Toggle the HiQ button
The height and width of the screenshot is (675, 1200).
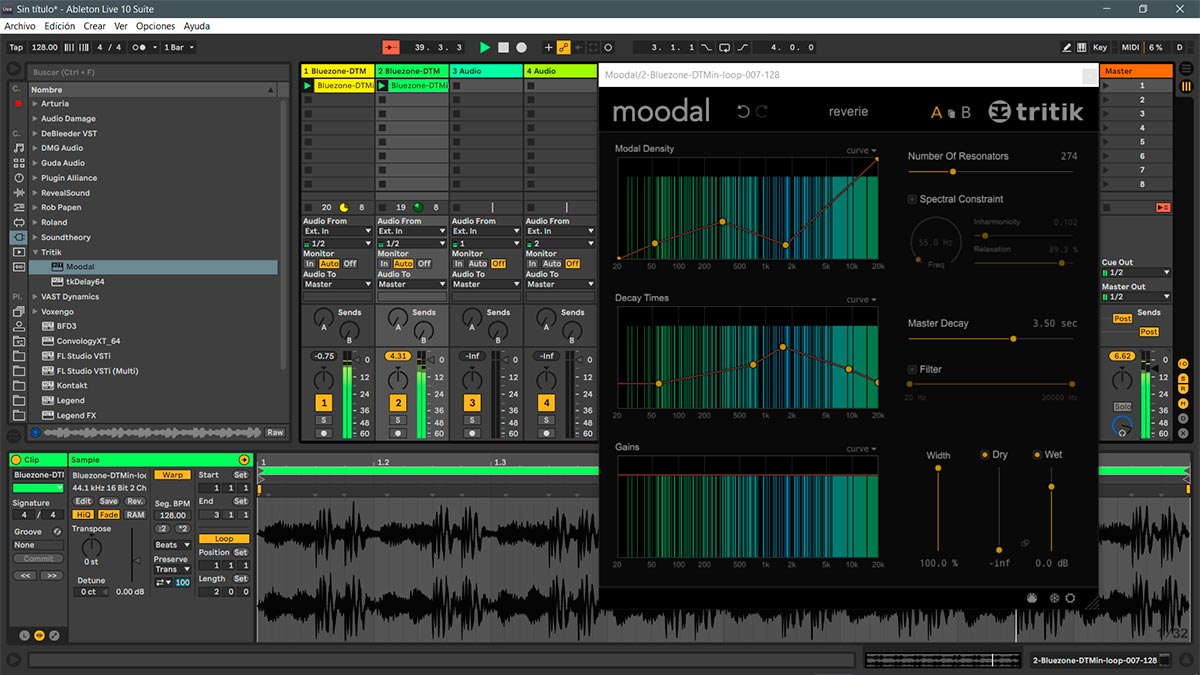pos(83,515)
